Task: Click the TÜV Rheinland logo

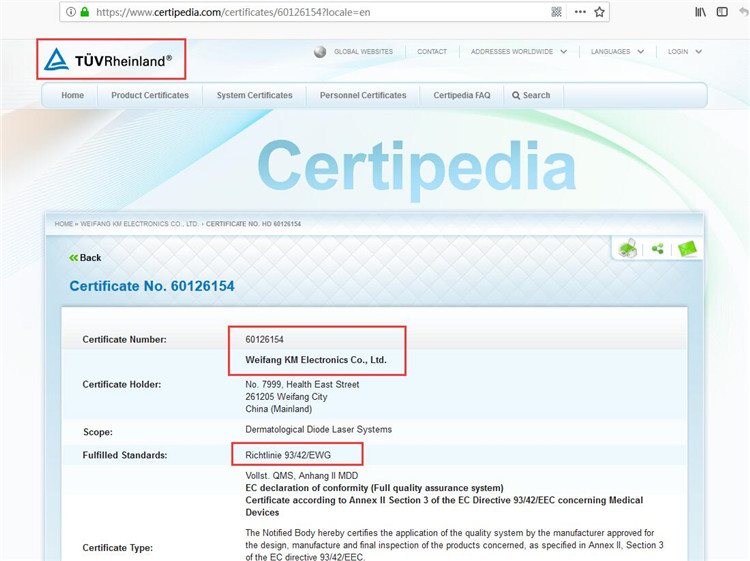Action: pyautogui.click(x=110, y=61)
